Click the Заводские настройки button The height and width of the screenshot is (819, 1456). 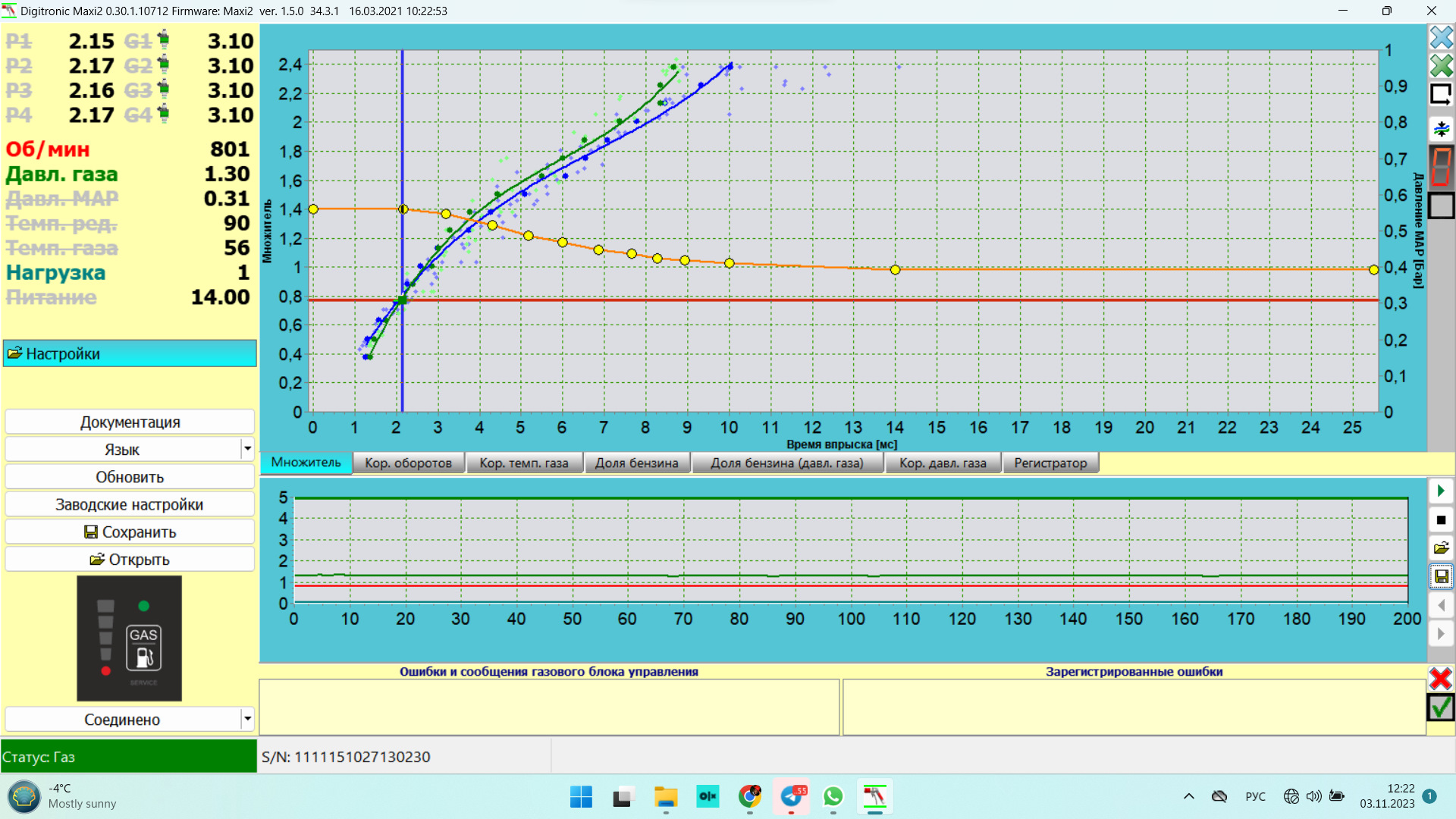pyautogui.click(x=130, y=504)
